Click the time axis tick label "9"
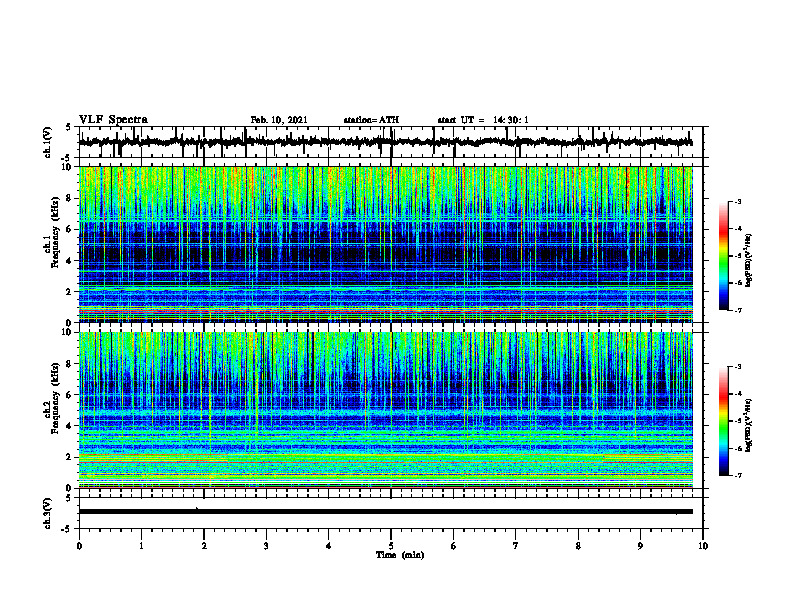 tap(640, 546)
